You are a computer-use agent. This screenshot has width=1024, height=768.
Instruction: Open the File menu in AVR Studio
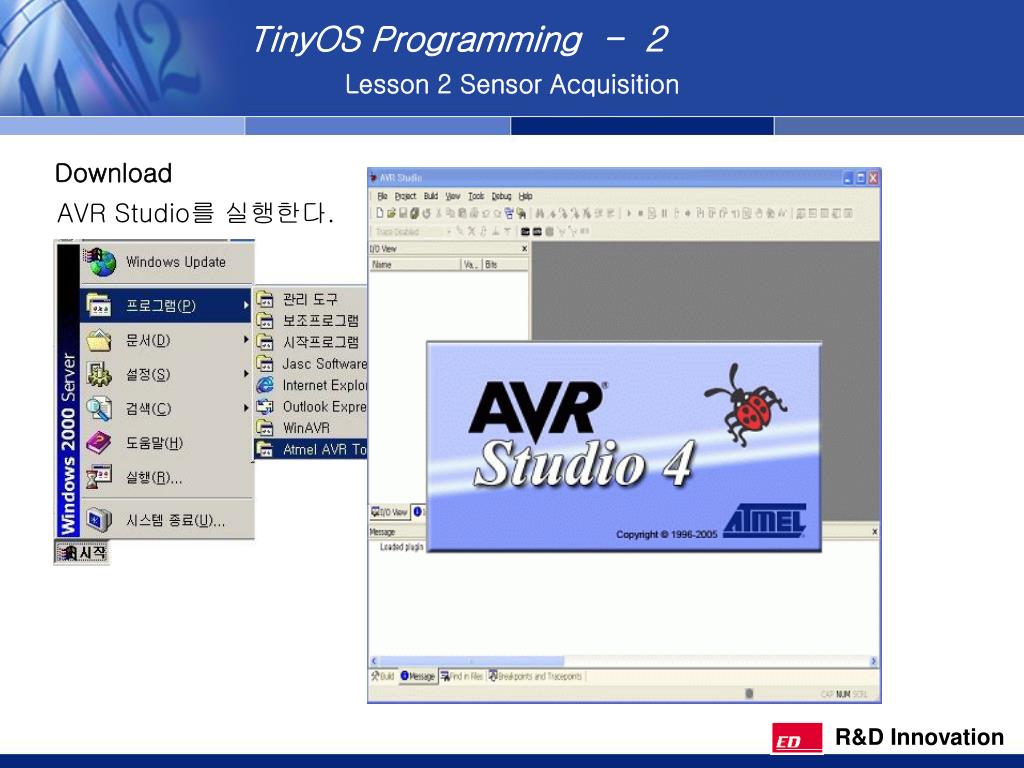click(382, 196)
